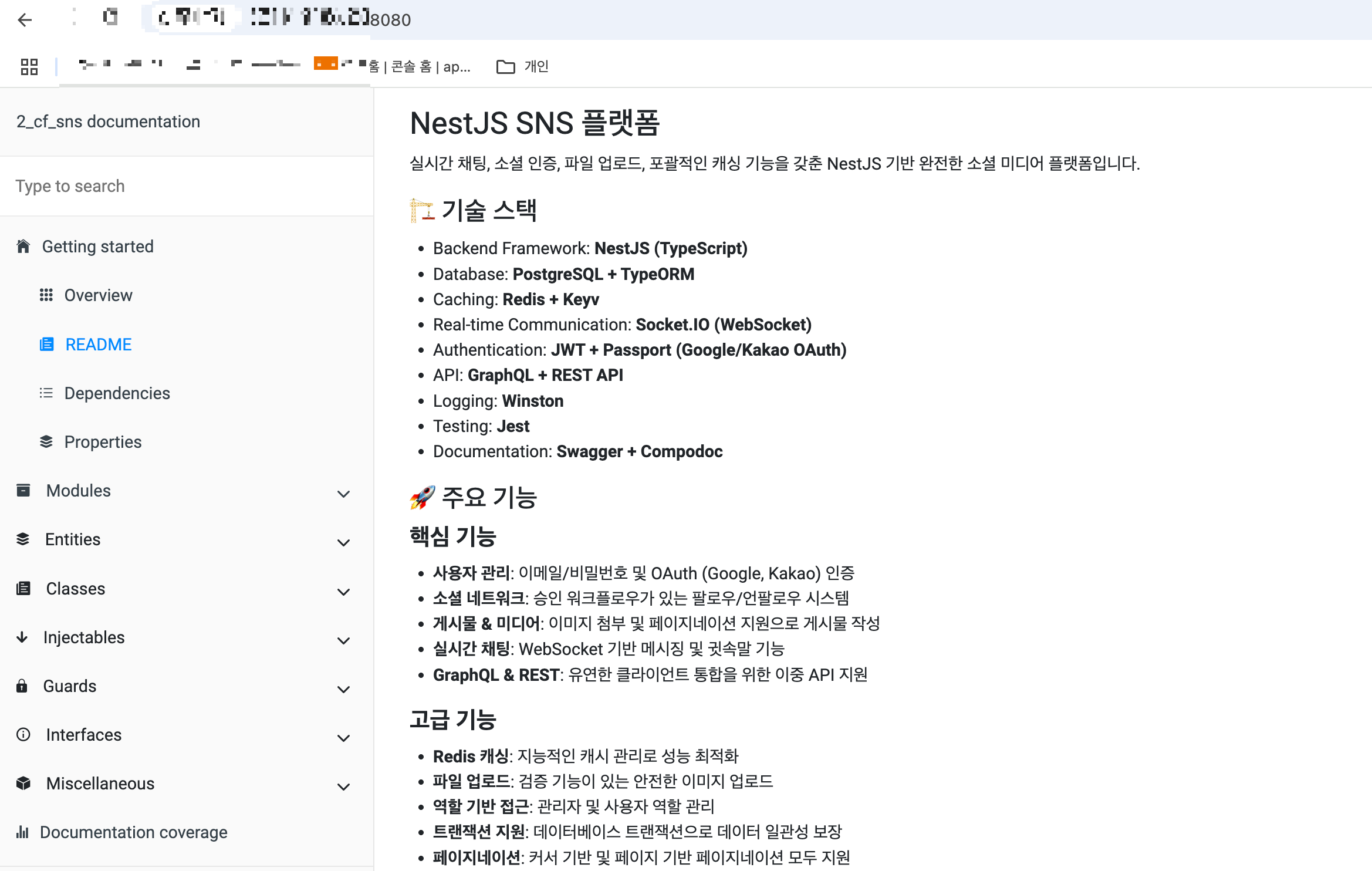Focus the Type to search field
Image resolution: width=1372 pixels, height=871 pixels.
click(x=187, y=186)
